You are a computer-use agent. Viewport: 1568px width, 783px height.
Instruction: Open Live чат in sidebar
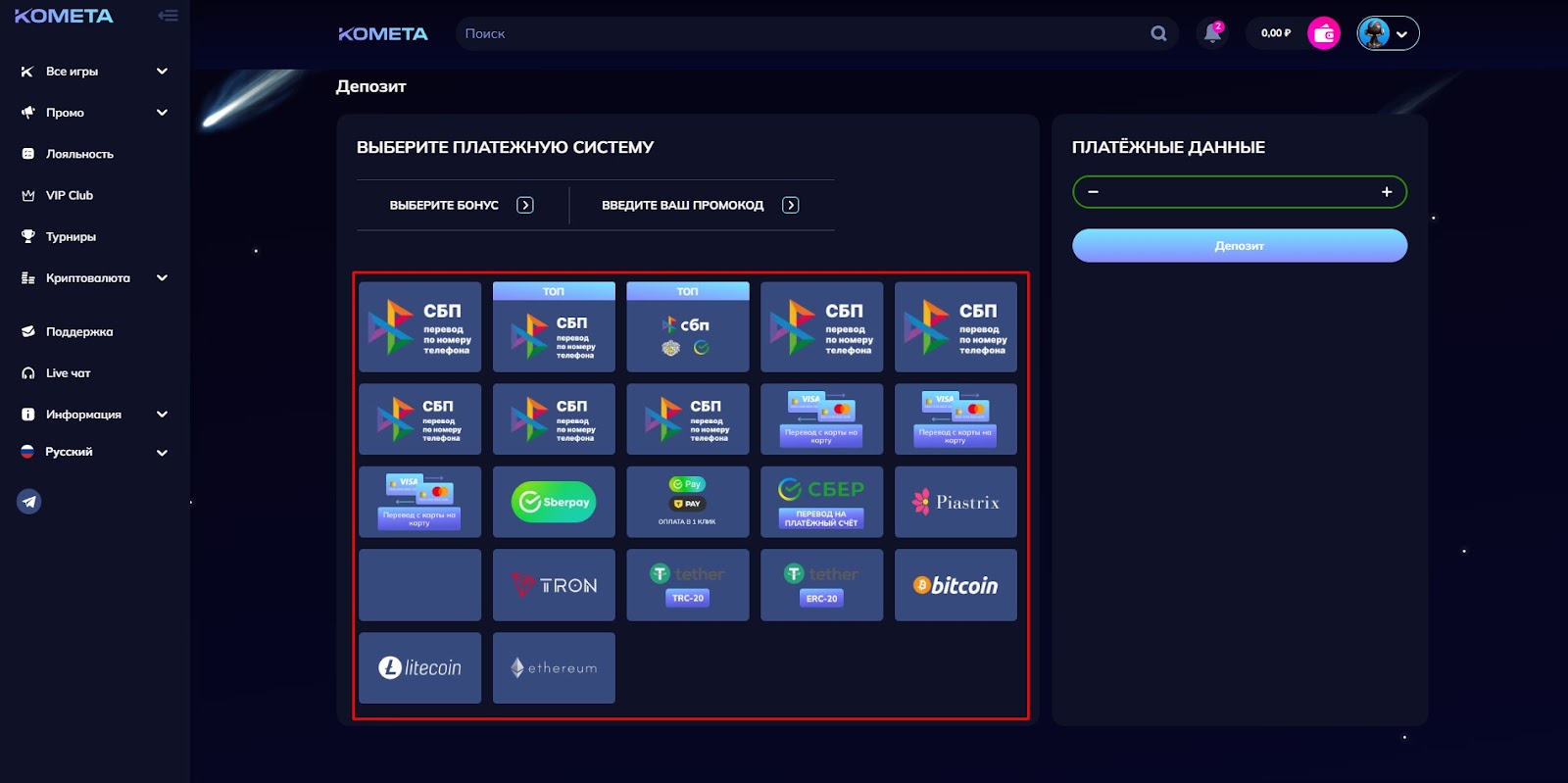(x=68, y=373)
